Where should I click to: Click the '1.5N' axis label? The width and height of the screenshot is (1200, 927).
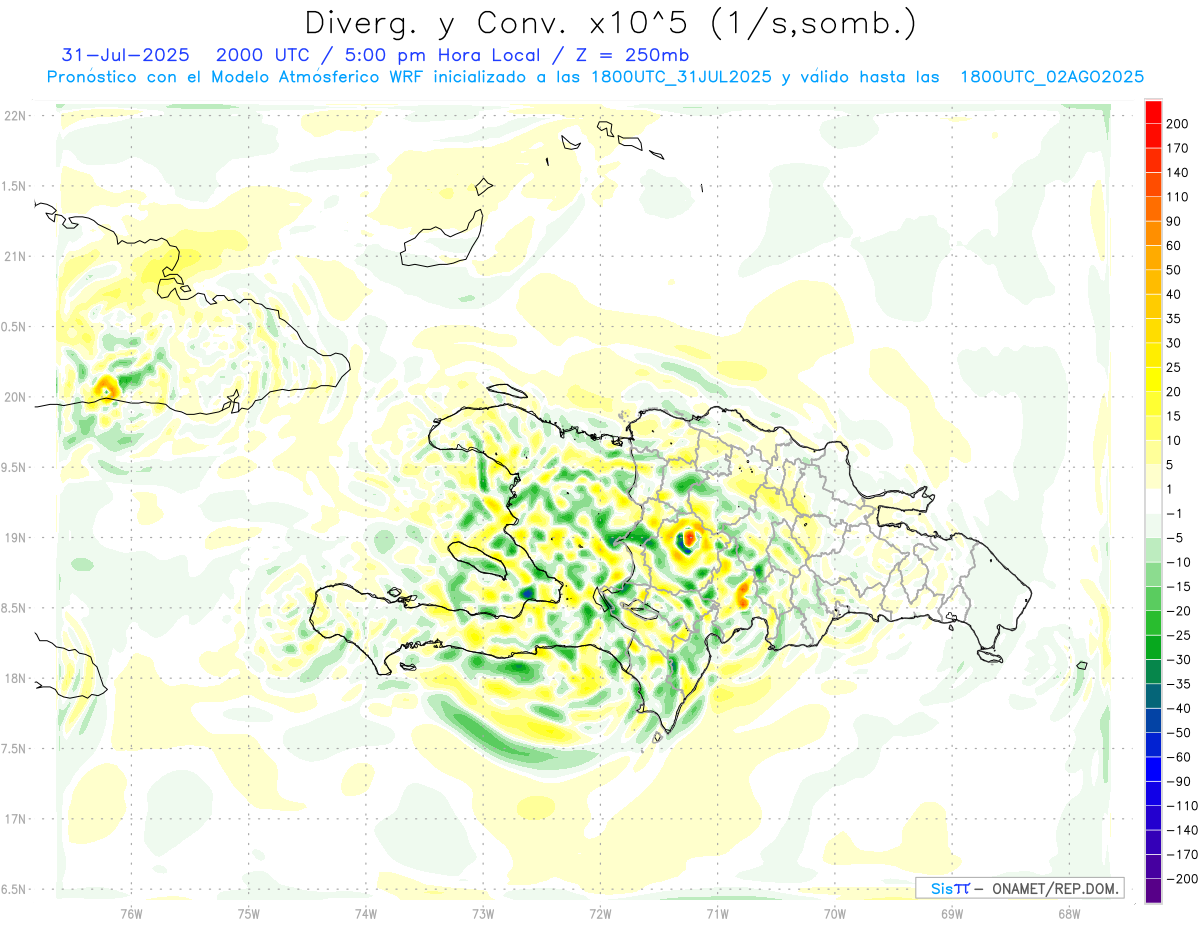15,186
